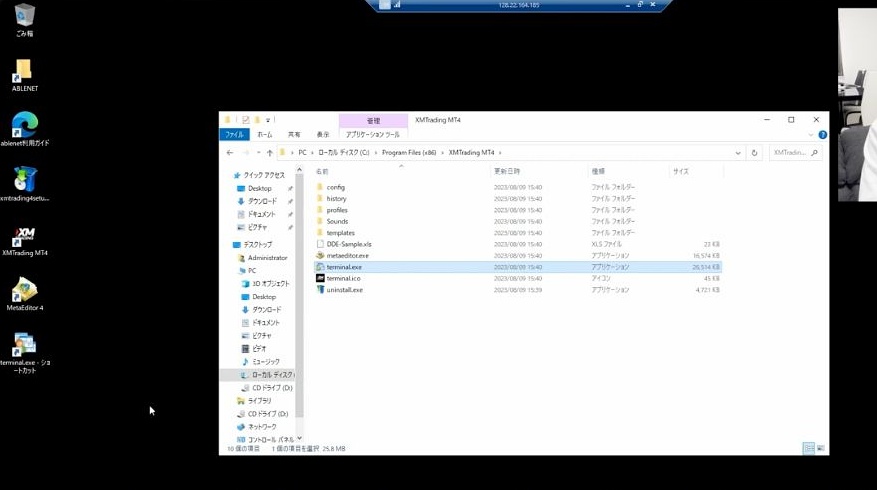Click the Forward arrow in Explorer
This screenshot has height=490, width=877.
(246, 153)
